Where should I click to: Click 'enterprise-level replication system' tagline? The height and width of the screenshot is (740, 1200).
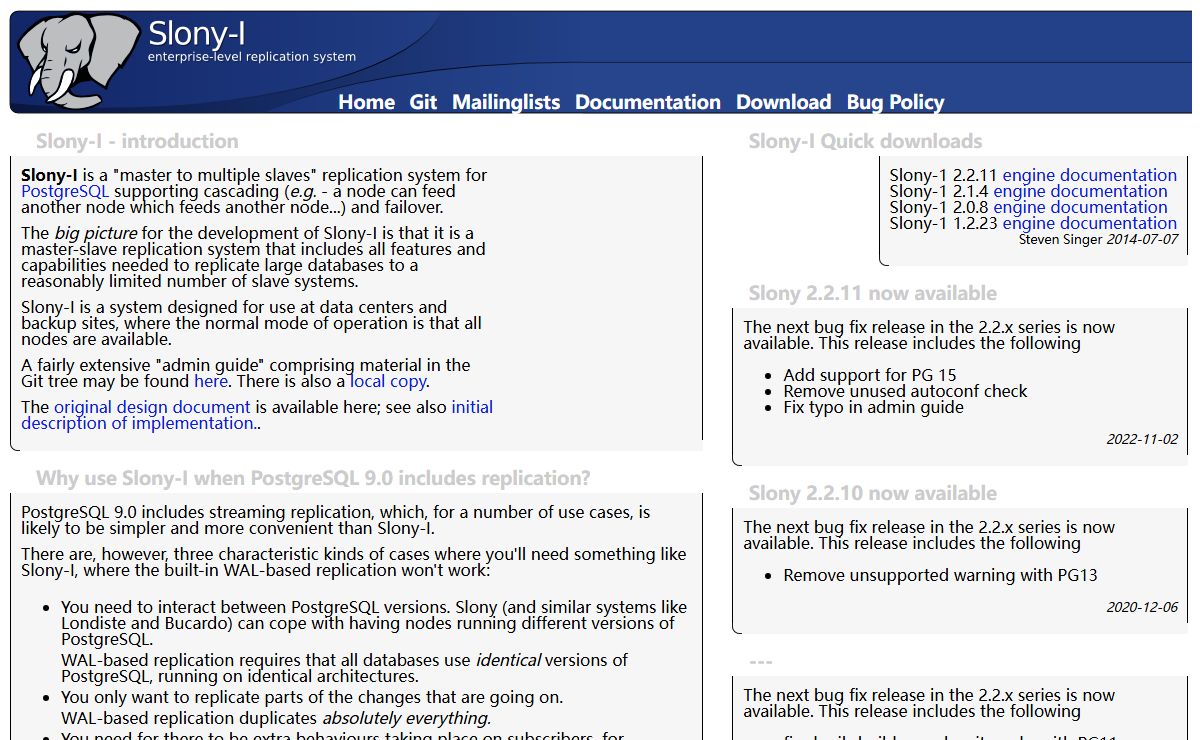(252, 57)
